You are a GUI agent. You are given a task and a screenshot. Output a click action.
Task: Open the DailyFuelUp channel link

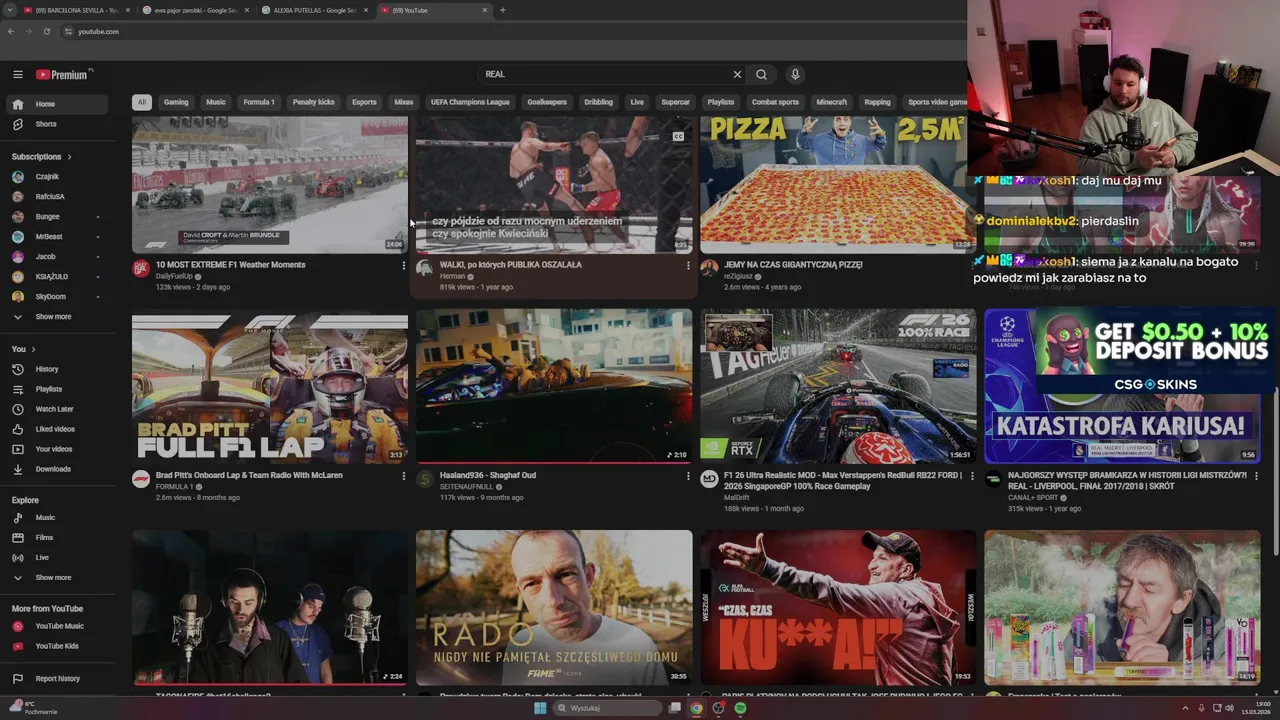175,276
